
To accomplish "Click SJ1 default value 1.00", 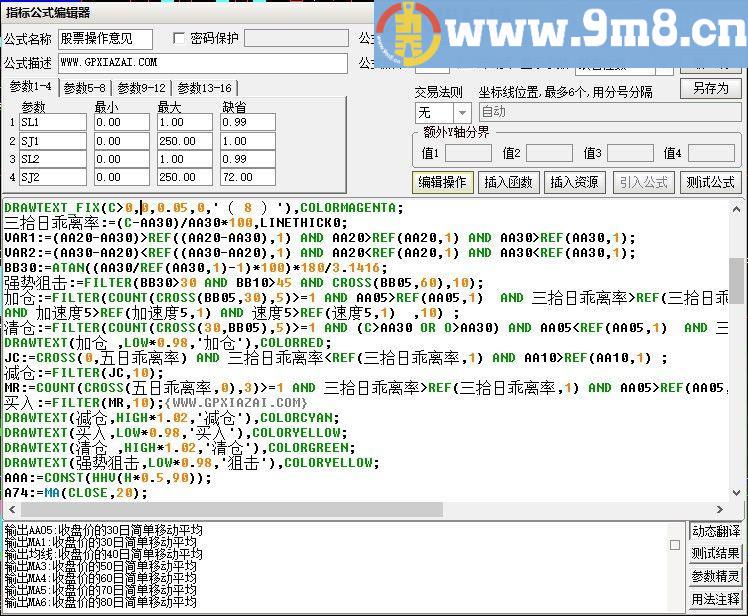I will pos(248,141).
